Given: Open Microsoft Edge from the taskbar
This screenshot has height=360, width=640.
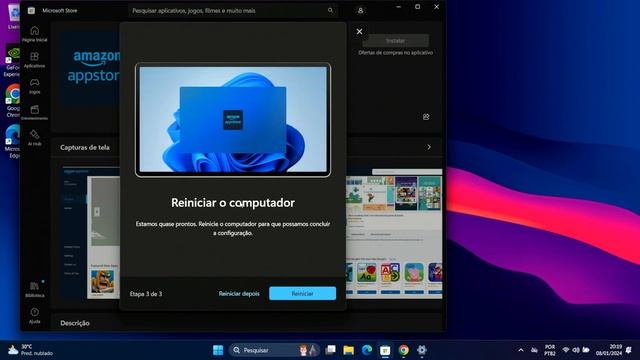Looking at the screenshot, I should pyautogui.click(x=367, y=350).
